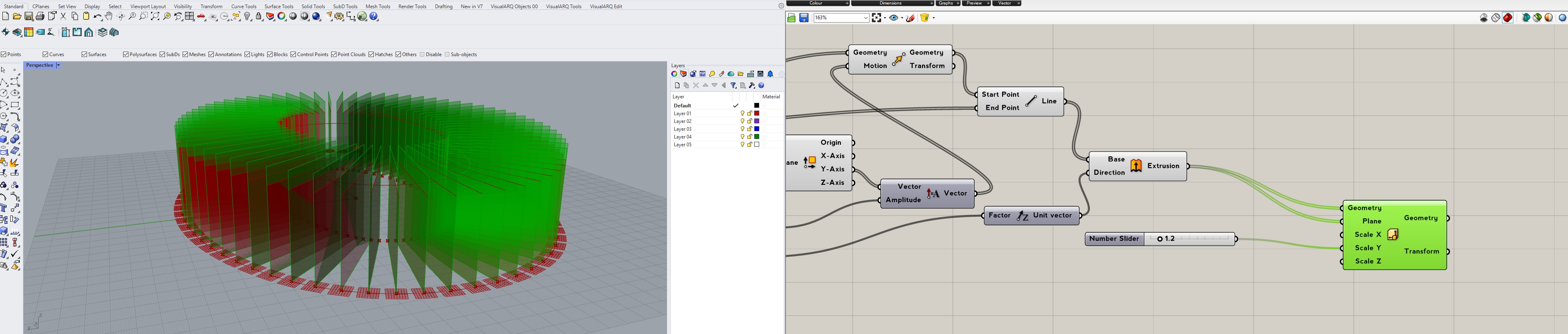Uncheck the Curves filter checkbox
This screenshot has width=1568, height=334.
(x=45, y=55)
